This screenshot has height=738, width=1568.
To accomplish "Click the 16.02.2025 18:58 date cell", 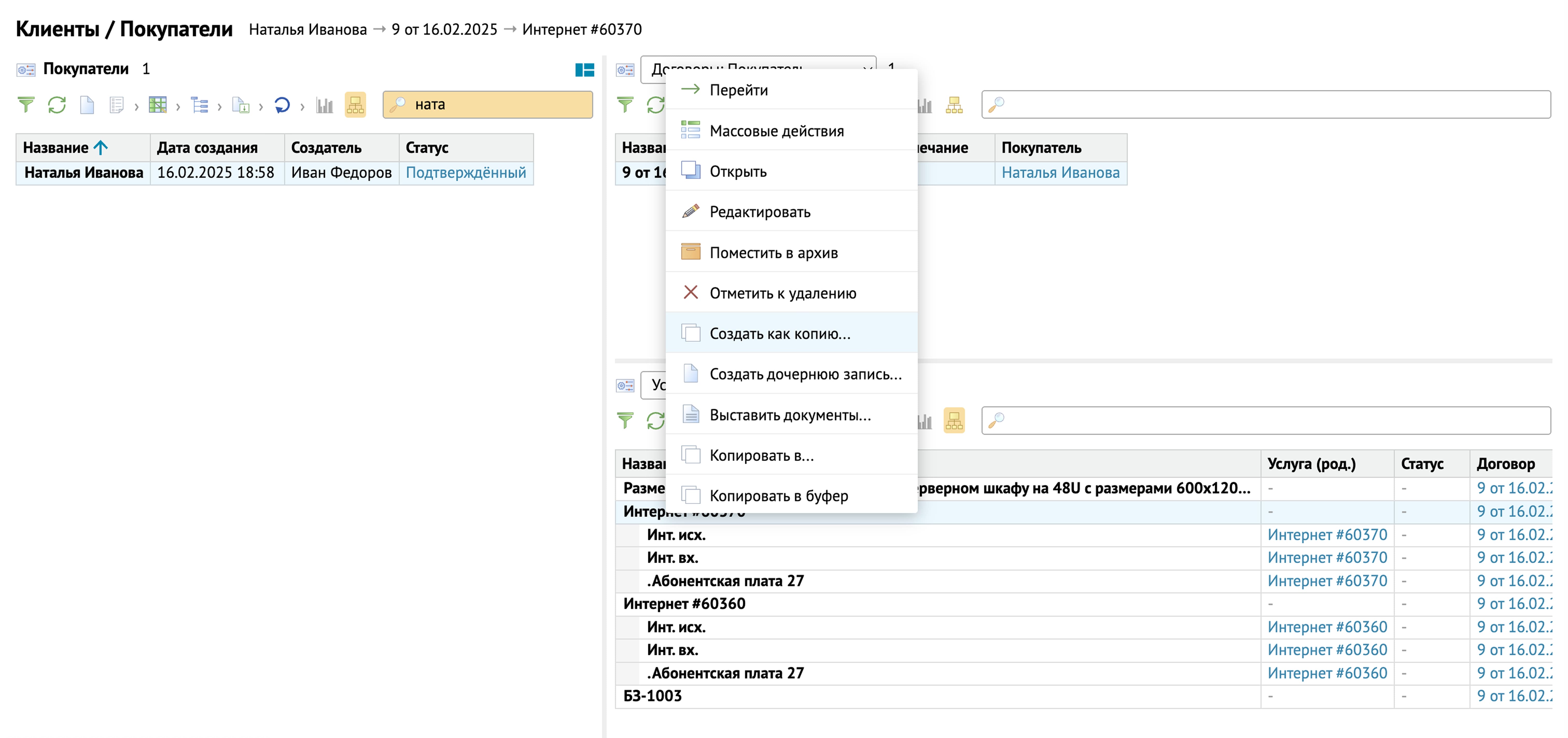I will click(x=217, y=173).
